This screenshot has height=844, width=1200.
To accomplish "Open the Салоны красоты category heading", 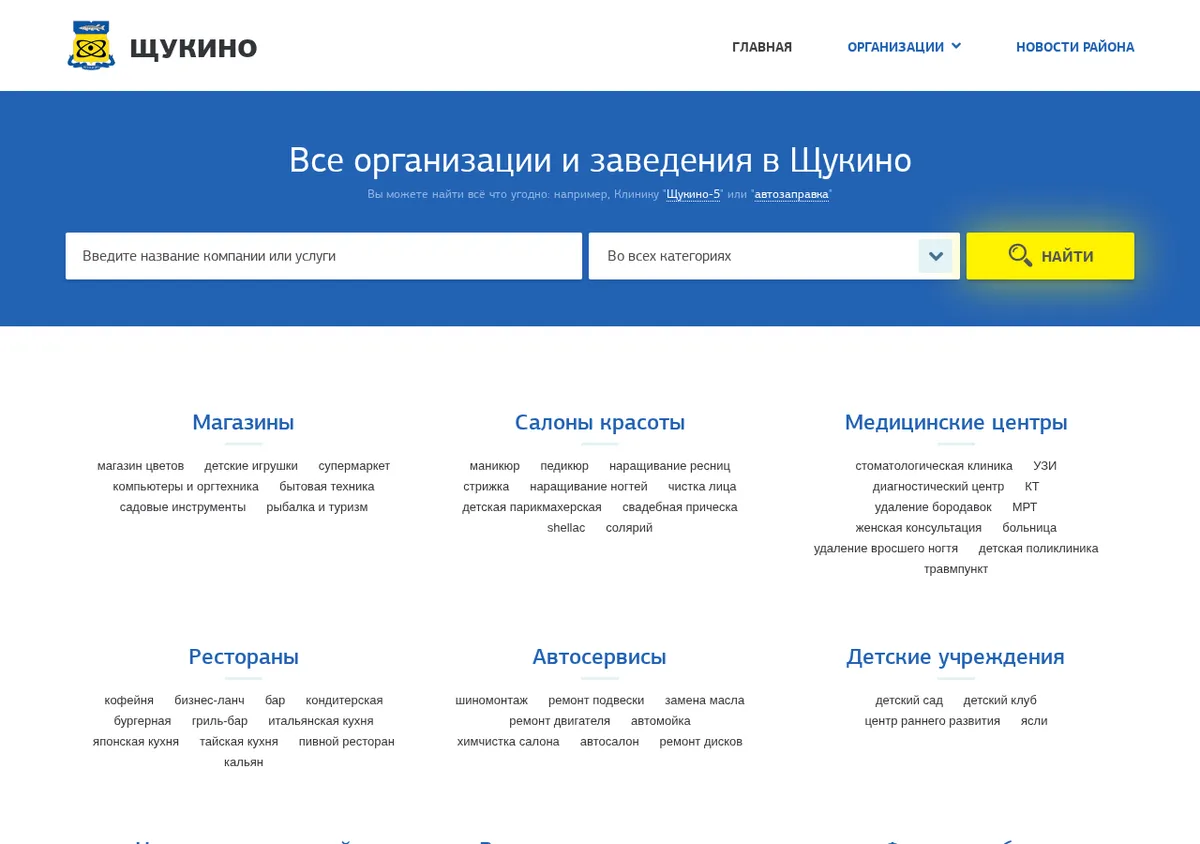I will (600, 422).
